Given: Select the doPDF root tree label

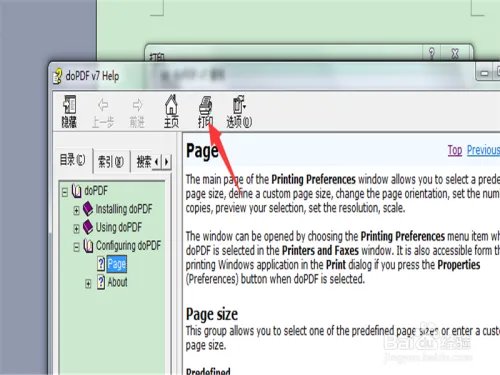Looking at the screenshot, I should tap(96, 191).
